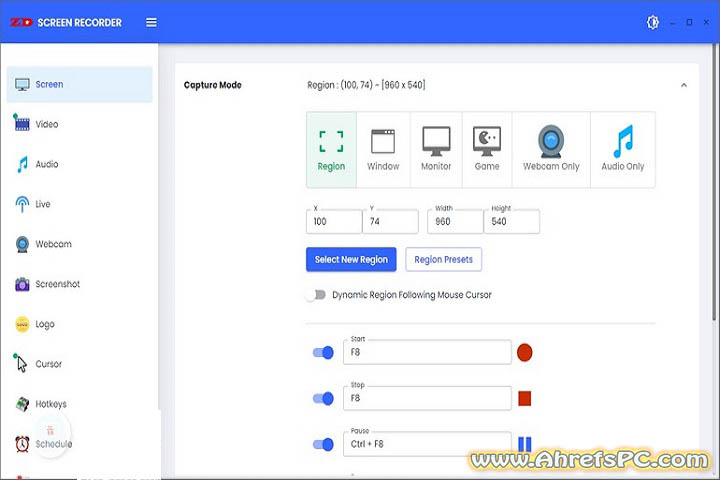
Task: Open Region Presets
Action: (x=444, y=260)
